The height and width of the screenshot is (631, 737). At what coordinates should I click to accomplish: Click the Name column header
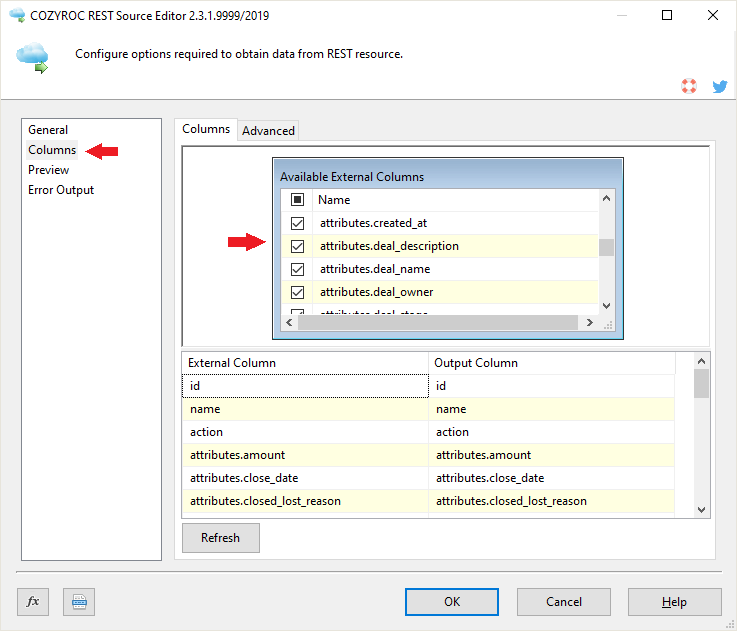[x=456, y=200]
